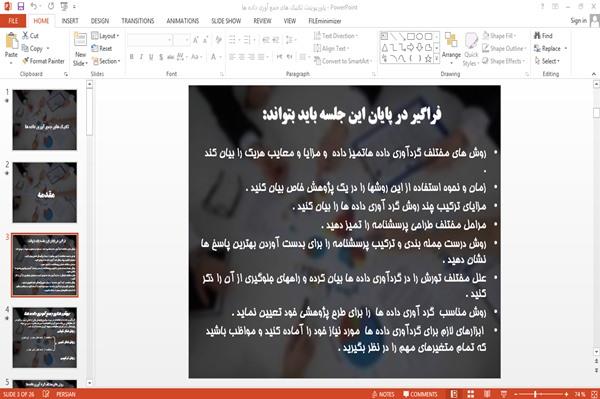
Task: Click Find in the Editing group
Action: (x=543, y=36)
